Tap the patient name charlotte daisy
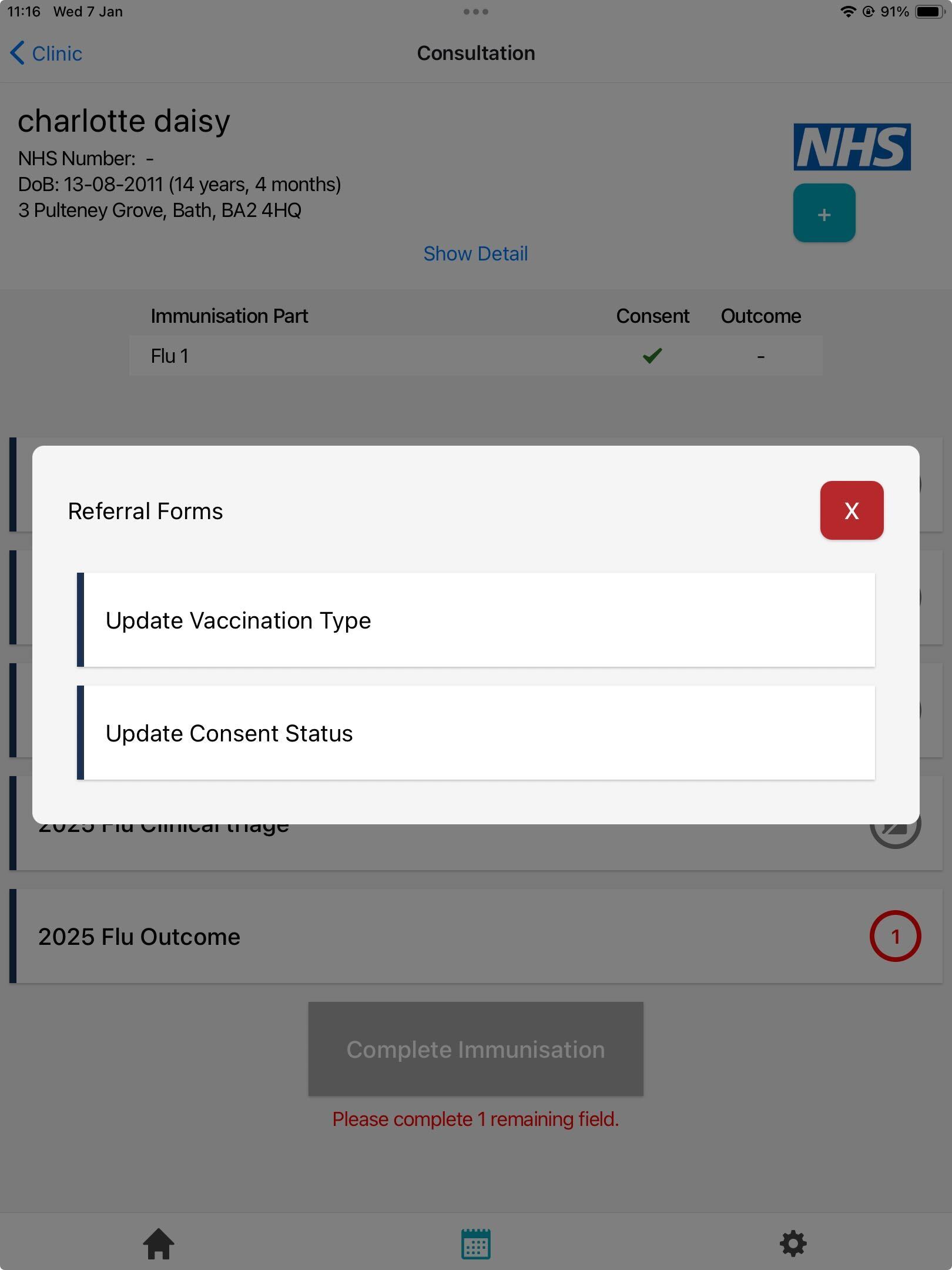 click(124, 121)
